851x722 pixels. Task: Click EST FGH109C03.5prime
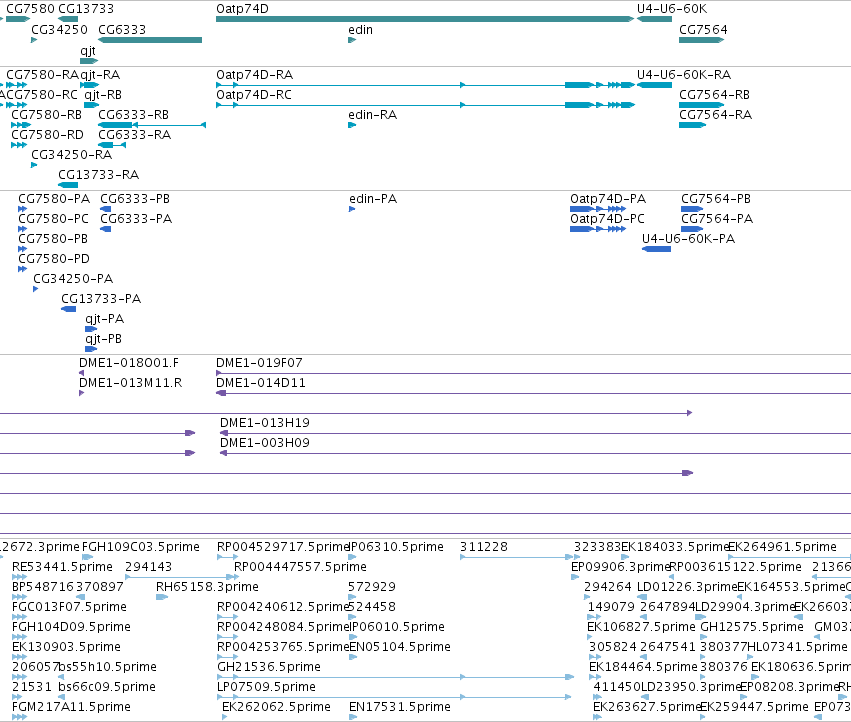pyautogui.click(x=87, y=557)
